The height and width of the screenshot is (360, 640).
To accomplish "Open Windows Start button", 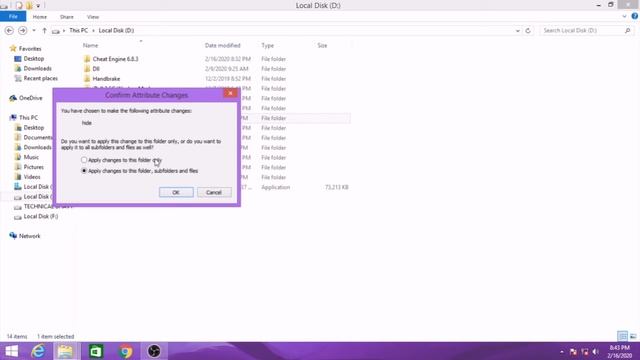I will tap(11, 351).
